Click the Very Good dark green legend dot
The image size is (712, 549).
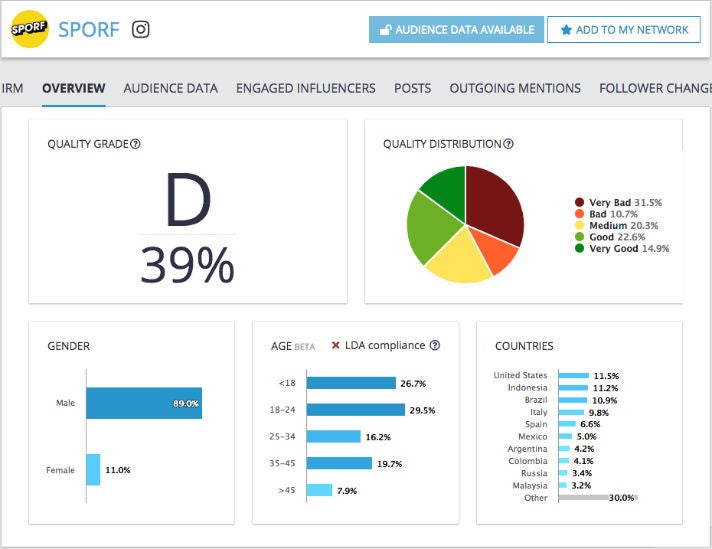580,248
